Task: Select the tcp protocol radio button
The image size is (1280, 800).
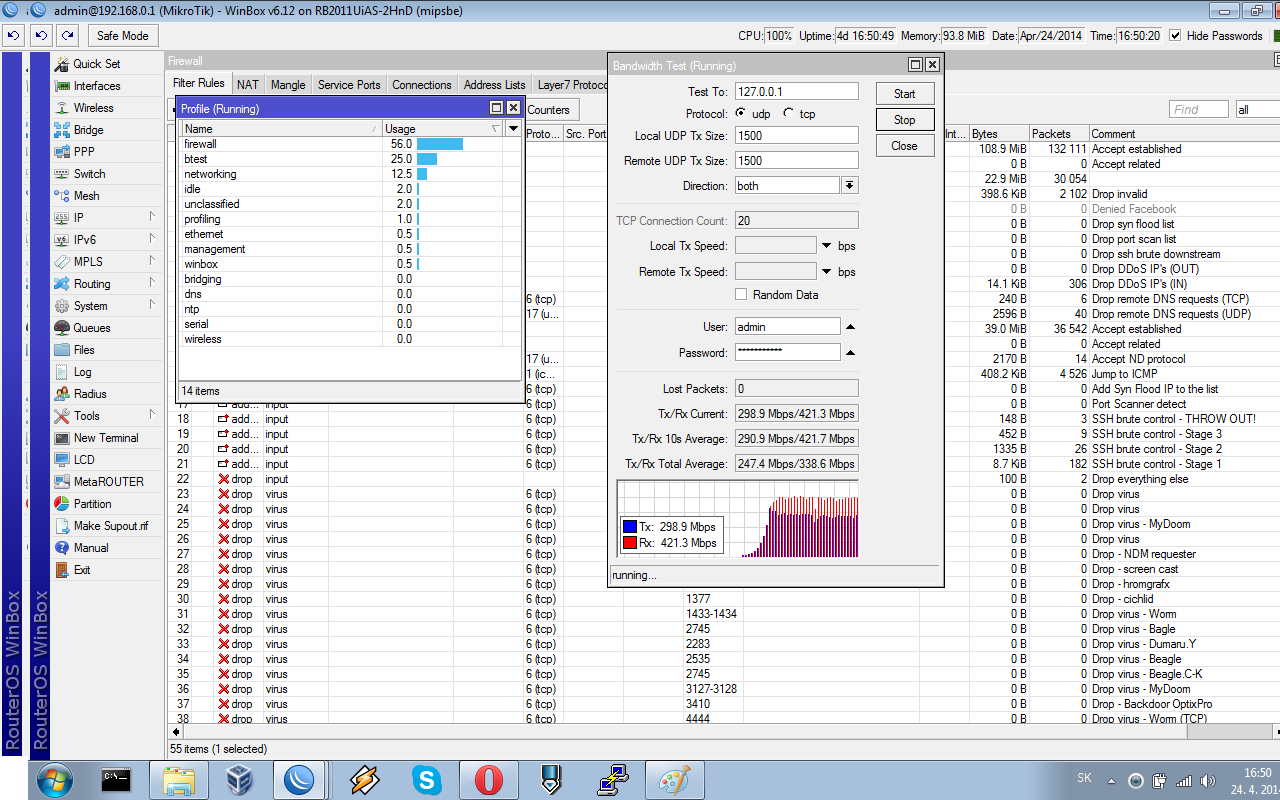Action: [x=789, y=113]
